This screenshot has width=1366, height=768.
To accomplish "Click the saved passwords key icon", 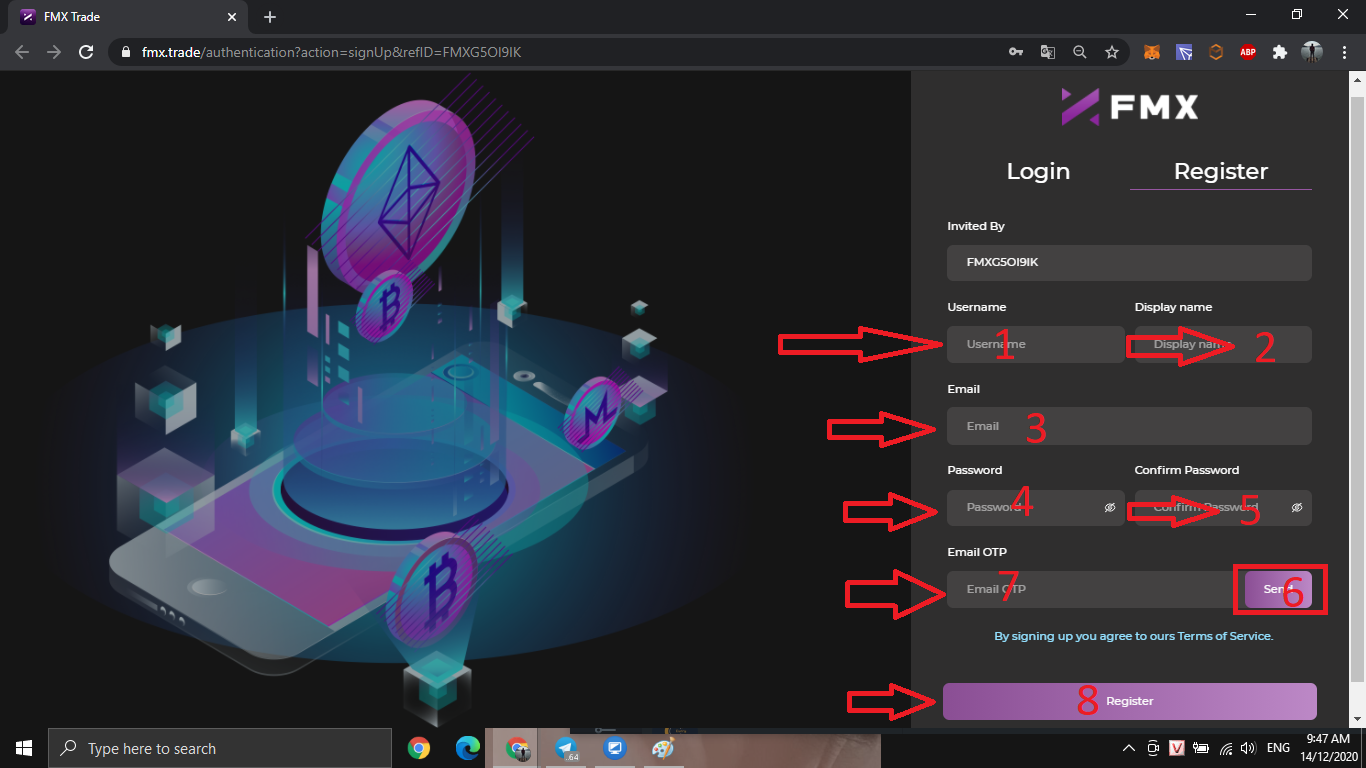I will [x=1015, y=52].
